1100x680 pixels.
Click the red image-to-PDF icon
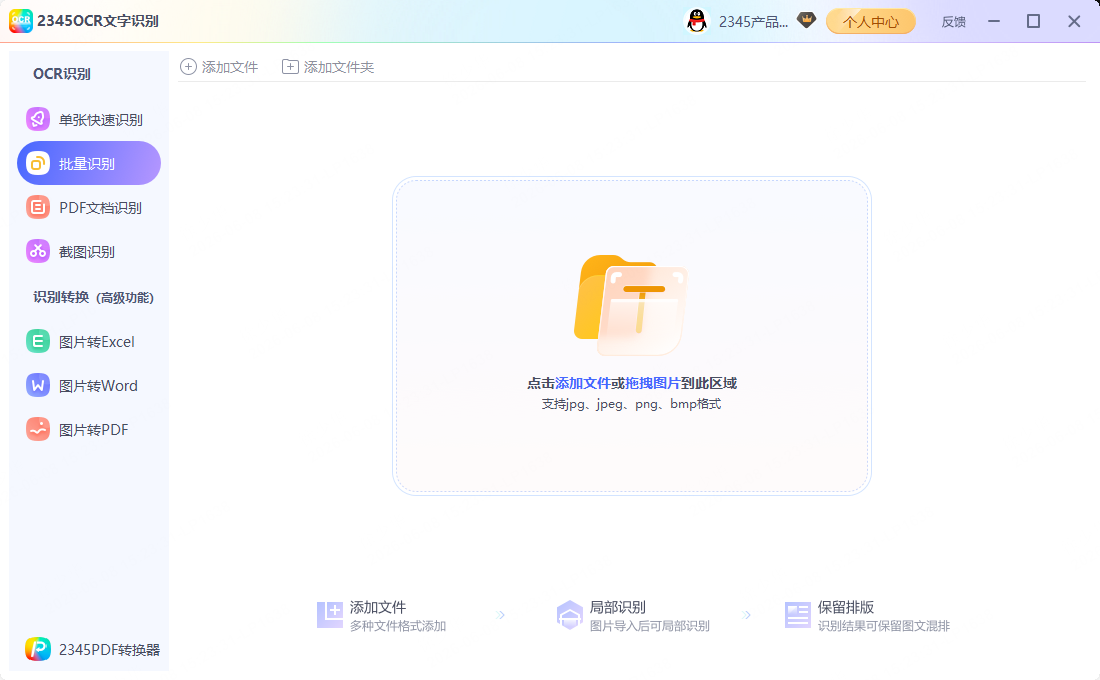click(x=38, y=429)
